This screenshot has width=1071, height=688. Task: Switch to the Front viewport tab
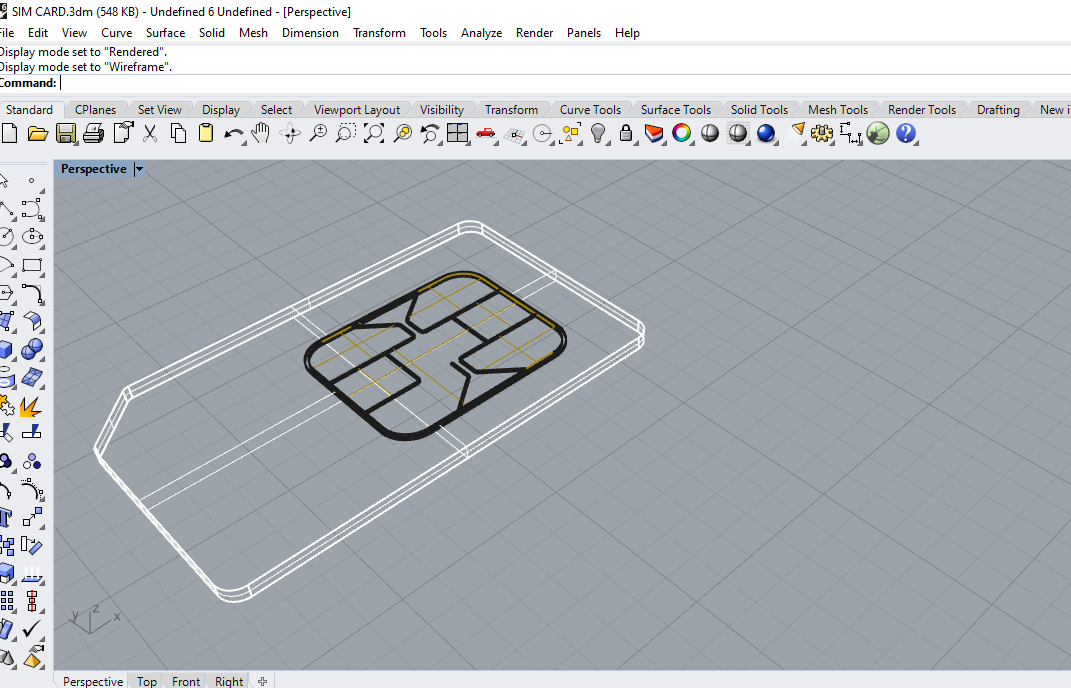click(186, 681)
